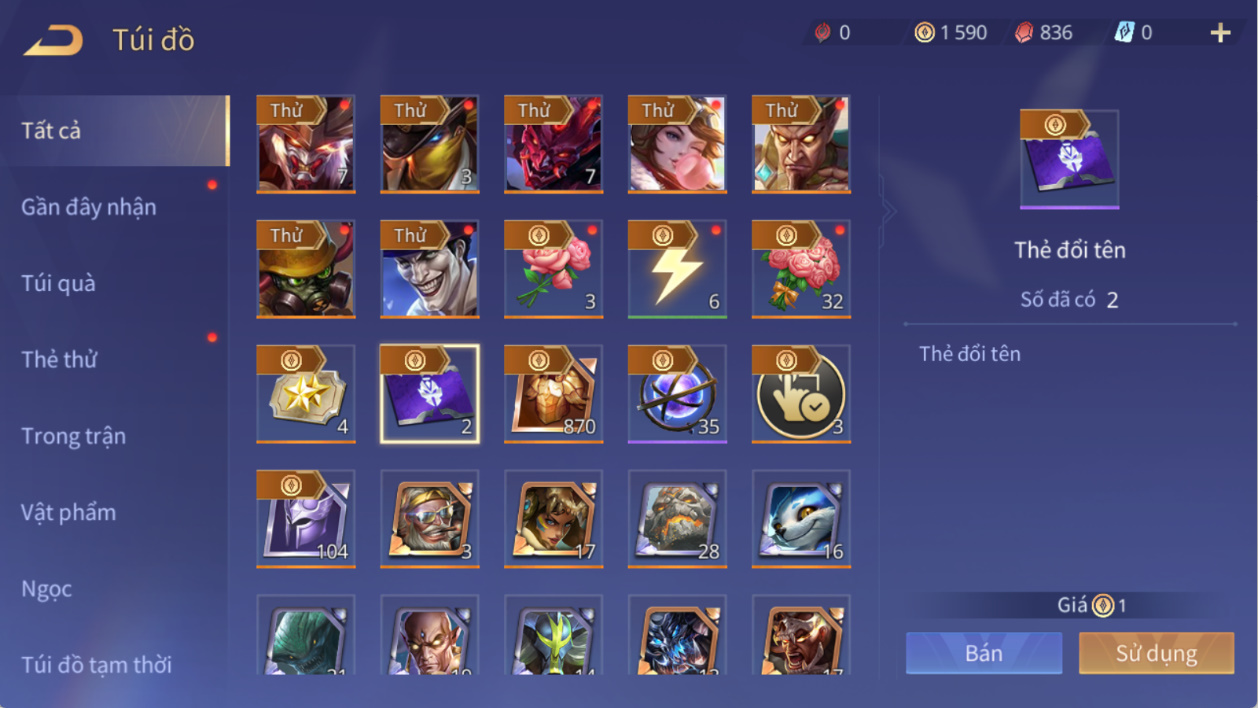The width and height of the screenshot is (1258, 708).
Task: Select the red rose item with count 3
Action: pos(553,269)
